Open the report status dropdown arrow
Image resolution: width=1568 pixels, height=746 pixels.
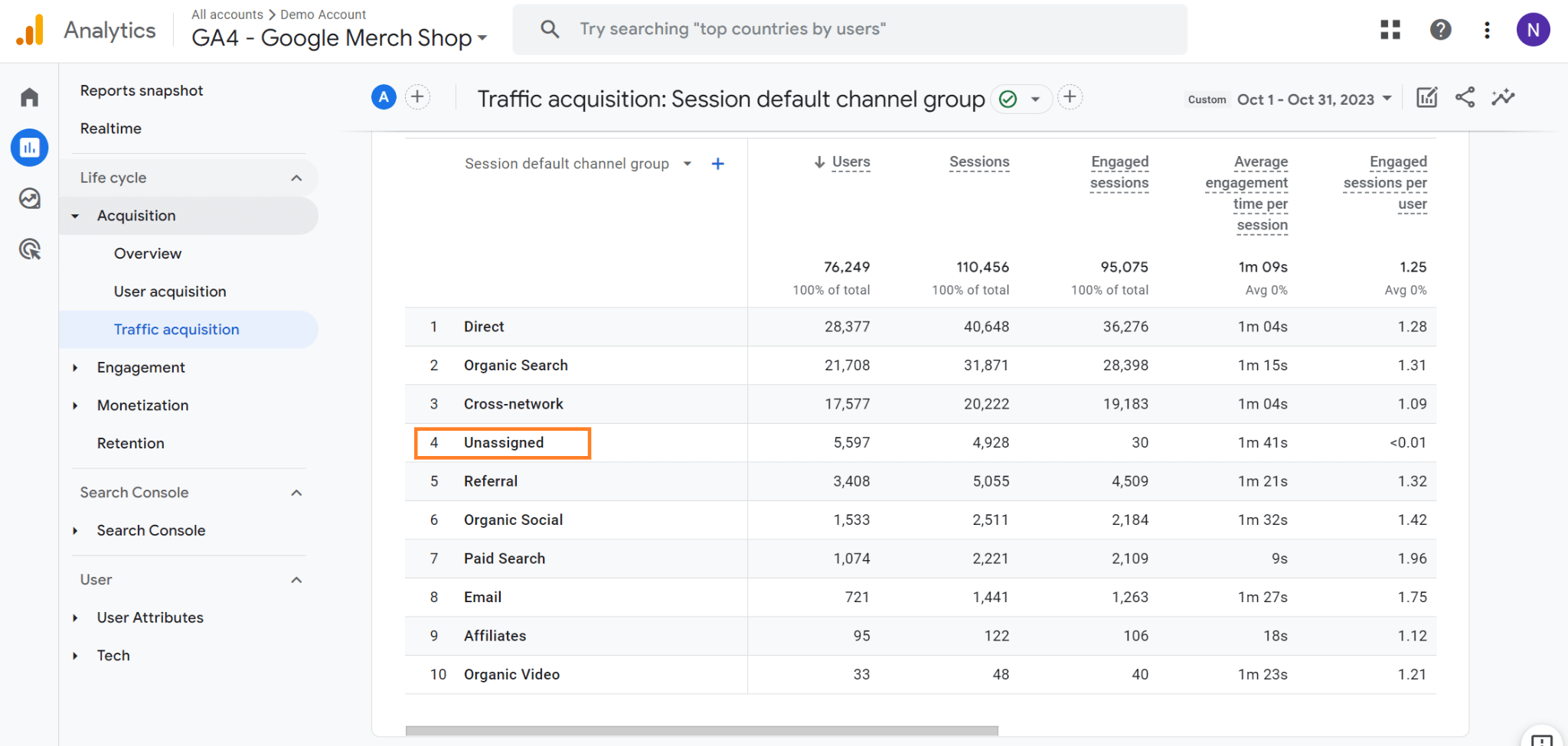click(x=1035, y=99)
